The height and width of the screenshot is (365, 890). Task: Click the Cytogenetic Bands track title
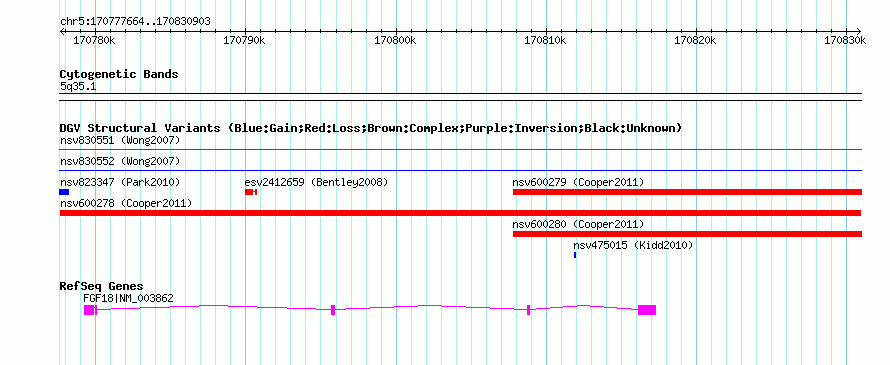click(x=119, y=74)
